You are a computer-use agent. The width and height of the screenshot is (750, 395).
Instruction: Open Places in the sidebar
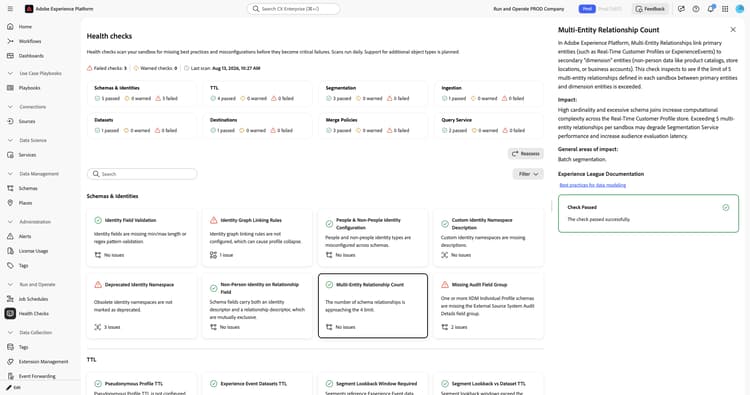pos(25,203)
